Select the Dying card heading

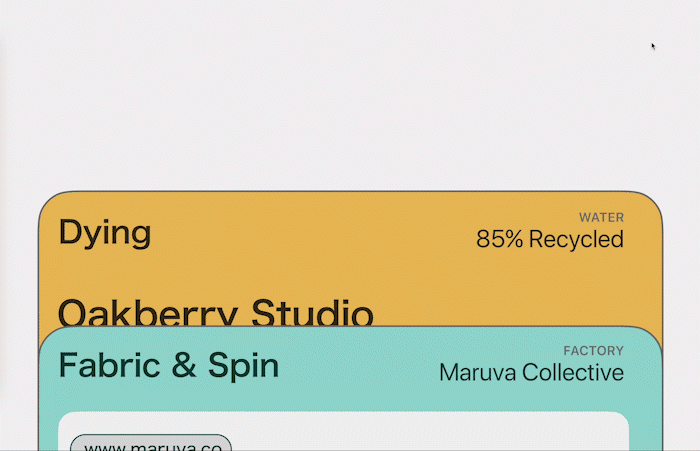coord(105,232)
